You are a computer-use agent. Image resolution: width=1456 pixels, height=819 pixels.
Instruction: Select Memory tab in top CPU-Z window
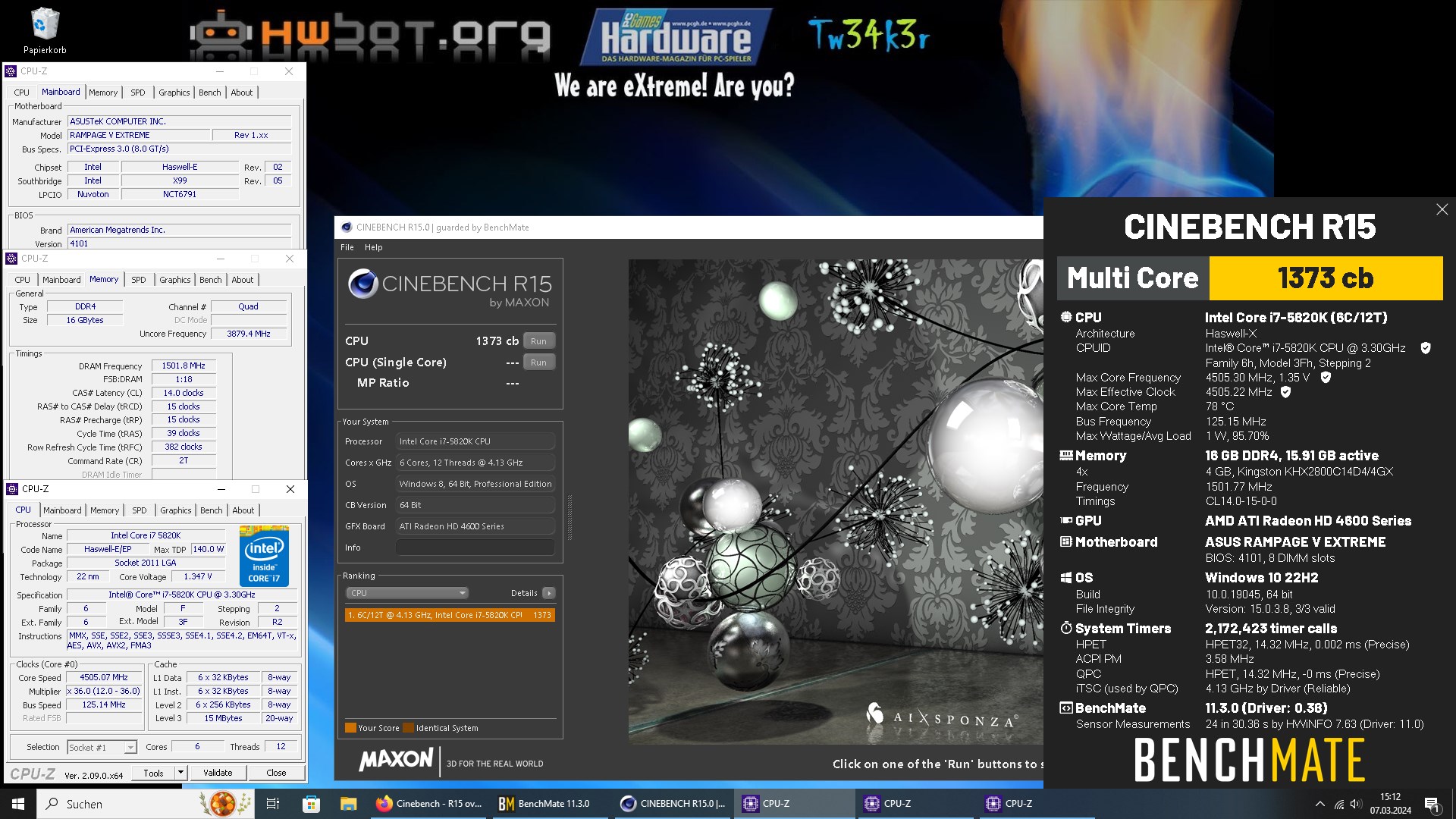click(x=103, y=93)
